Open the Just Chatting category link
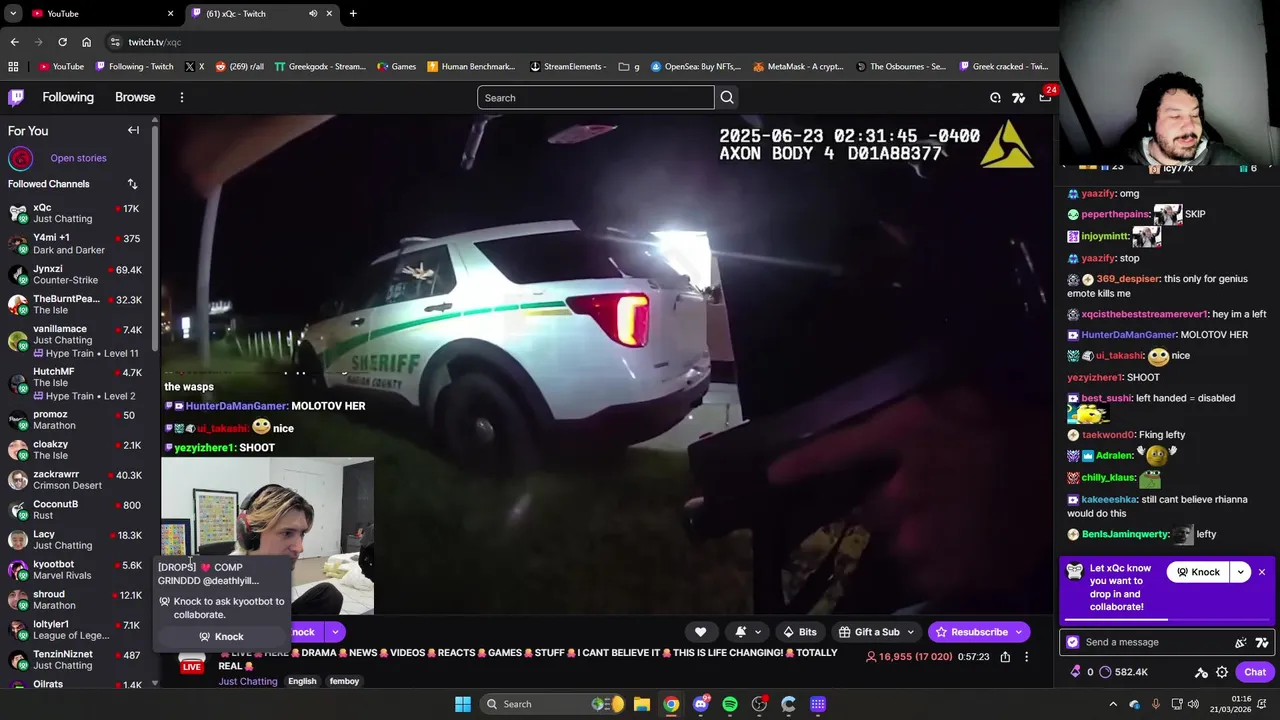Viewport: 1280px width, 720px height. [248, 681]
